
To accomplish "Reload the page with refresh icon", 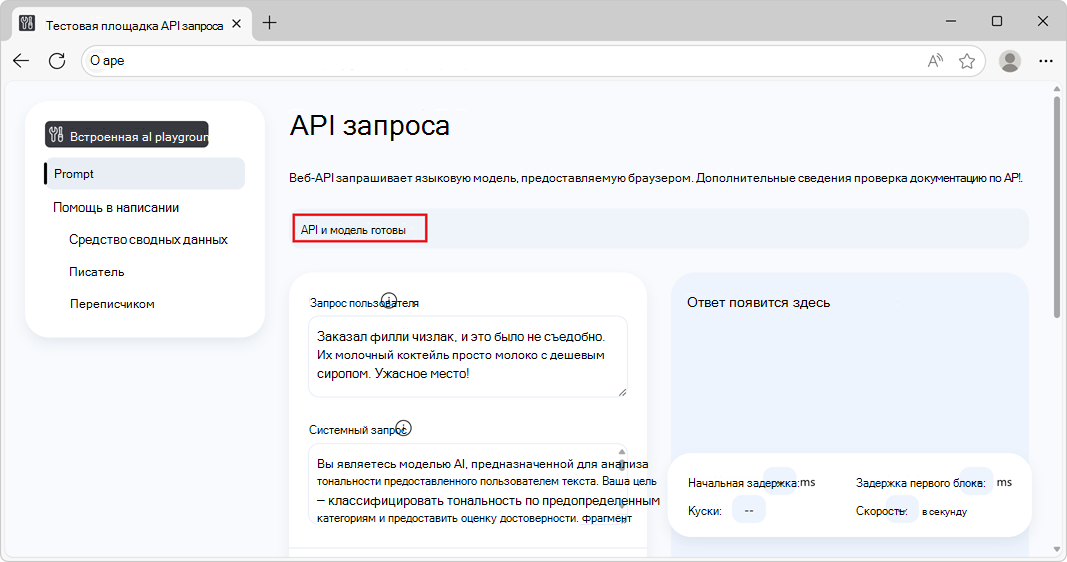I will click(57, 61).
